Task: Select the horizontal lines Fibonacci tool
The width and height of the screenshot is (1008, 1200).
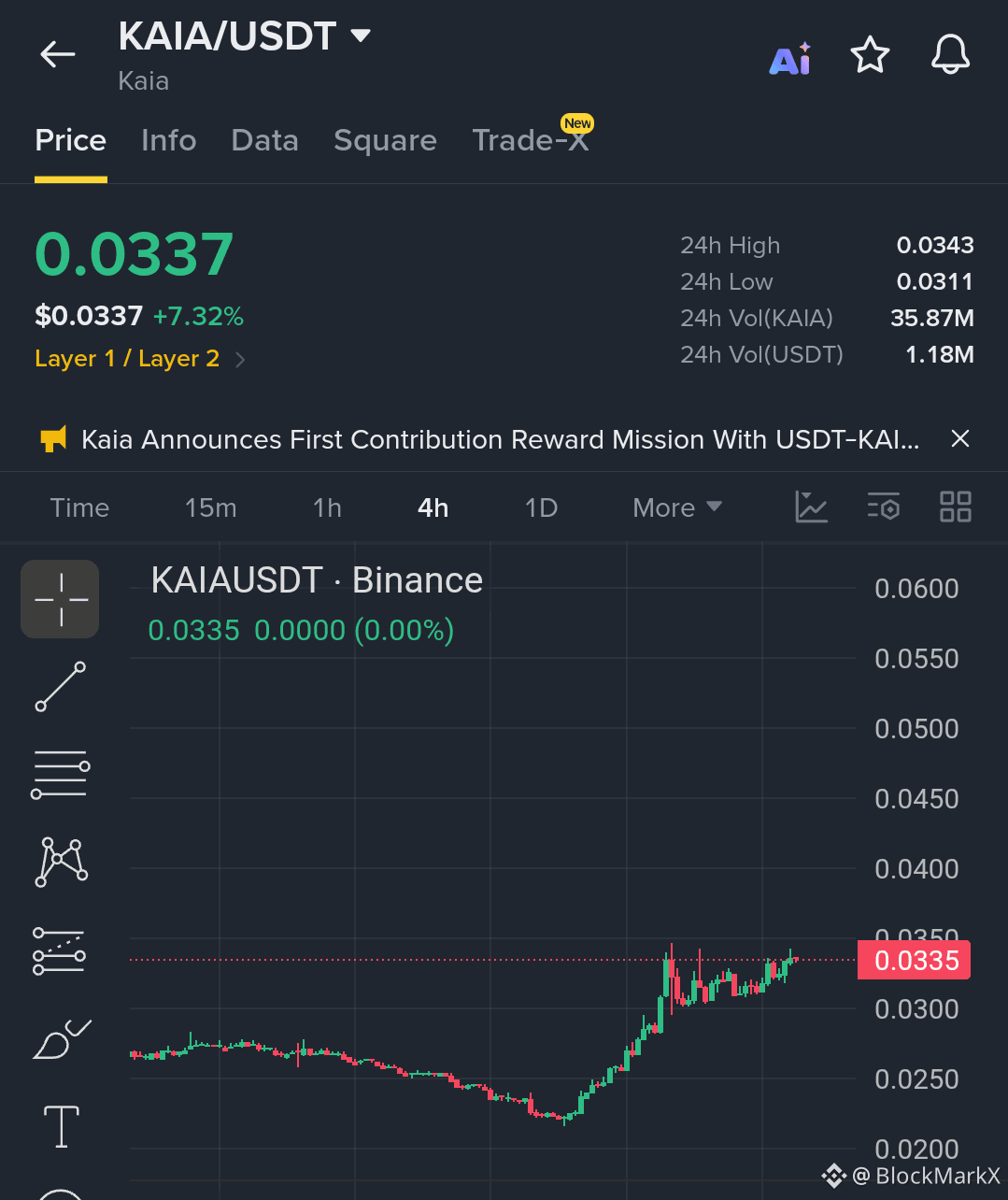Action: click(61, 774)
